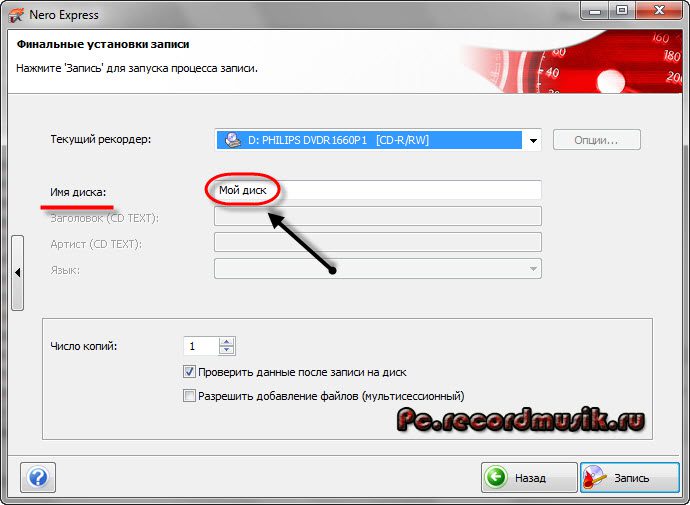Close the Nero Express window
The image size is (690, 505).
click(x=659, y=11)
